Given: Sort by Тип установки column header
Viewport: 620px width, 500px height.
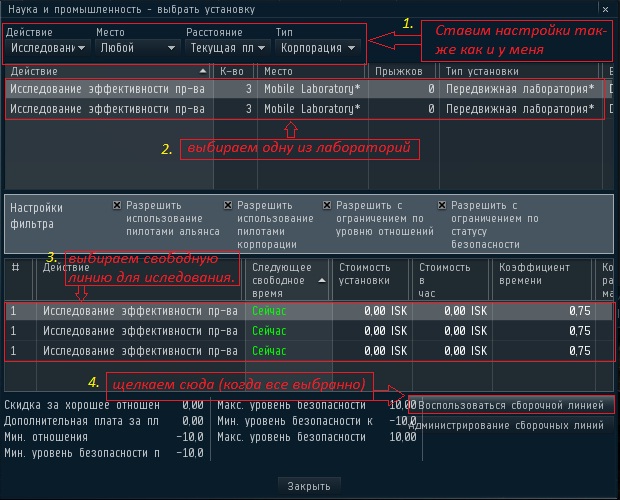Looking at the screenshot, I should (x=520, y=72).
